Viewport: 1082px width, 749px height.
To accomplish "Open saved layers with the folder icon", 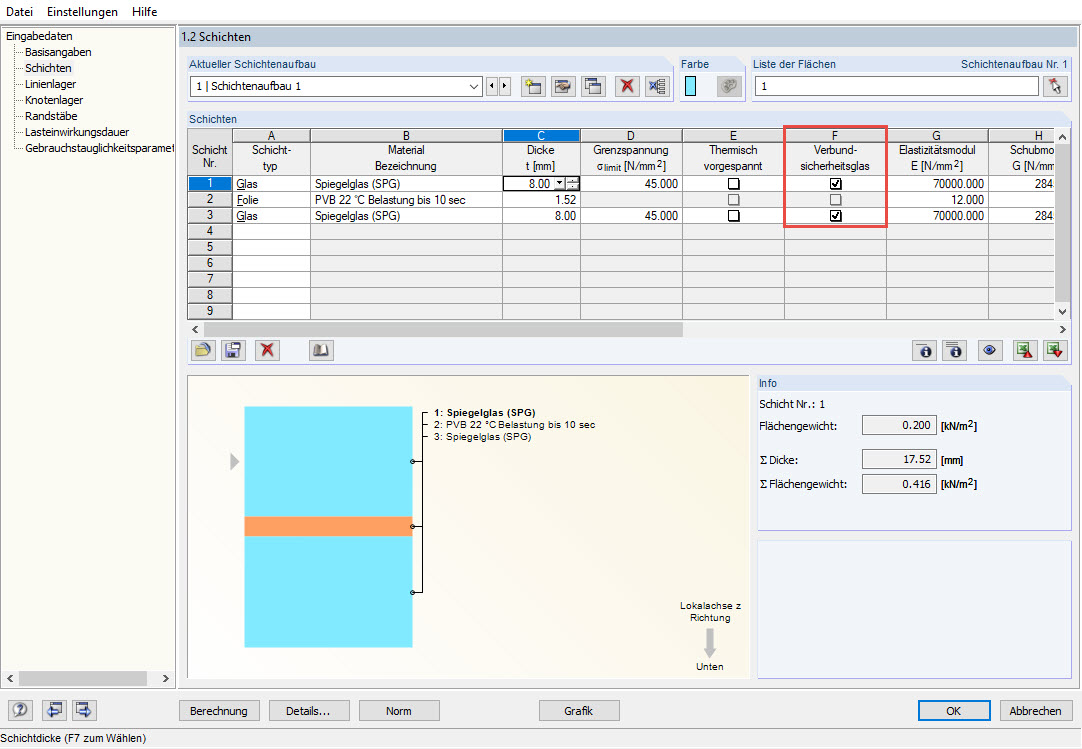I will point(203,350).
